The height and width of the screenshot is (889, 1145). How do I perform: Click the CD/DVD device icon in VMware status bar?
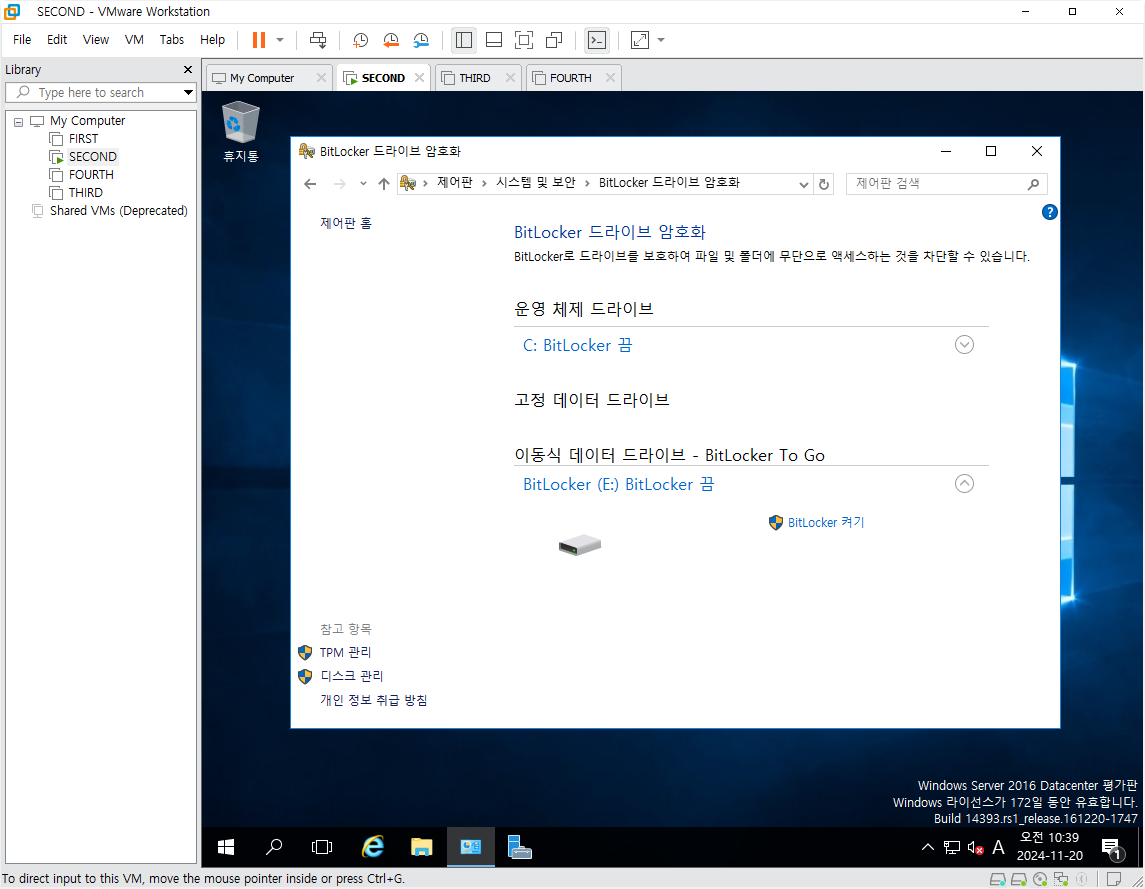pyautogui.click(x=1039, y=879)
